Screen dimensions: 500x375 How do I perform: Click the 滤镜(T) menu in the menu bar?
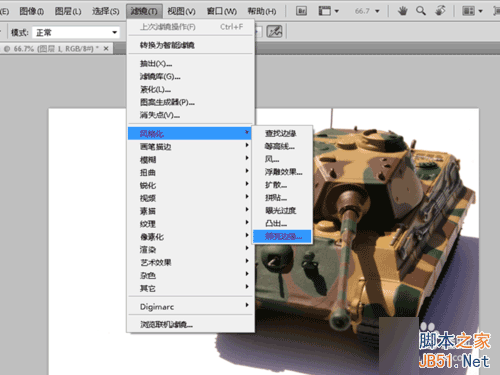144,11
